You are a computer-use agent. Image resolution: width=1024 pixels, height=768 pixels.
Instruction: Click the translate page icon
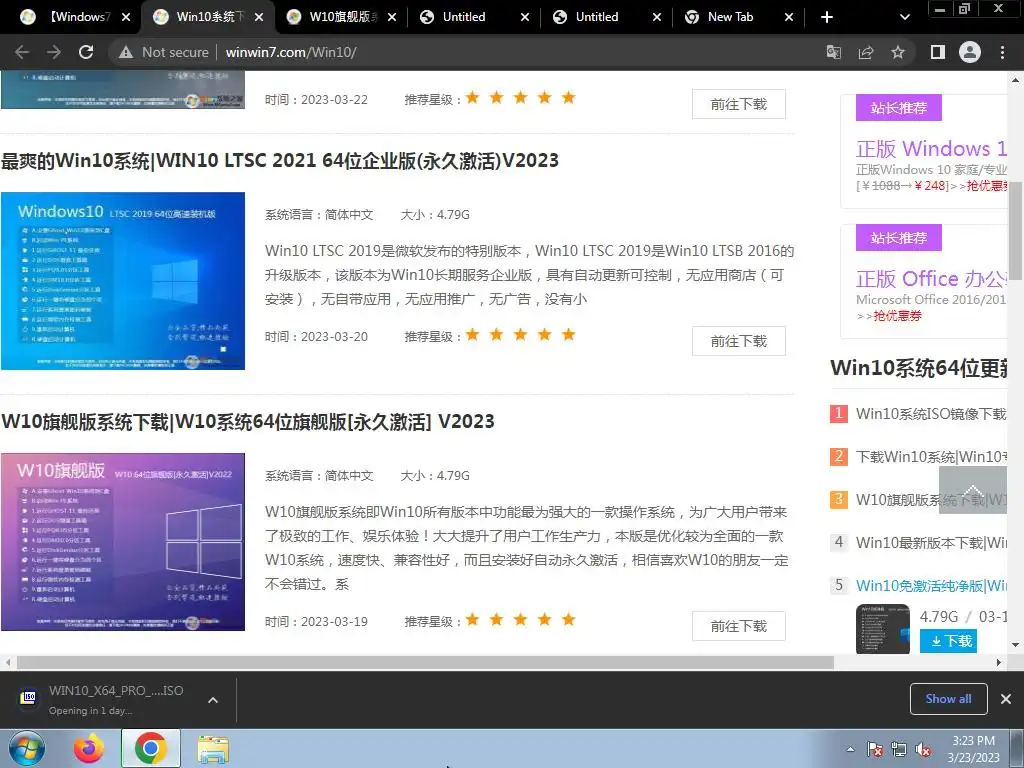tap(834, 52)
